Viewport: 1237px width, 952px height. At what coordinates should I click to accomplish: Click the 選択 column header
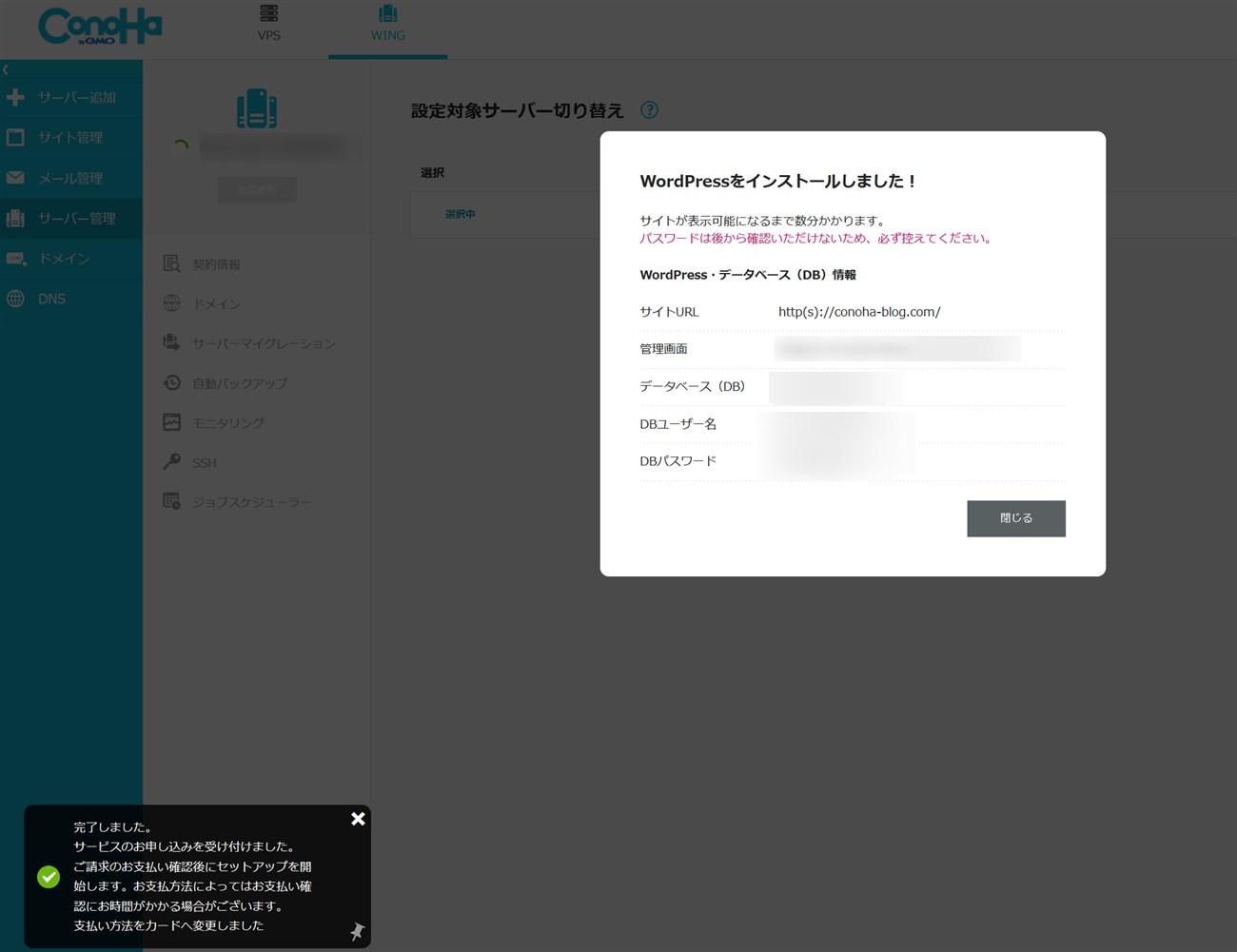432,173
